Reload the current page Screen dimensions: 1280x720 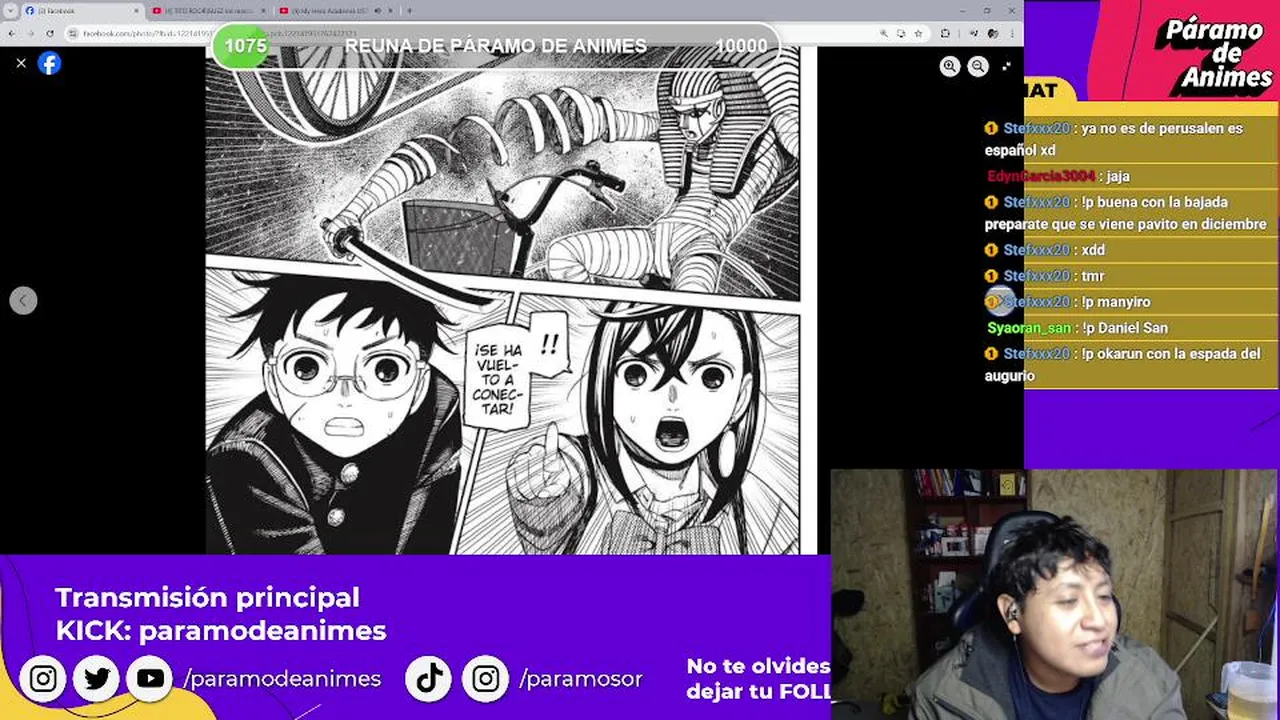(50, 33)
